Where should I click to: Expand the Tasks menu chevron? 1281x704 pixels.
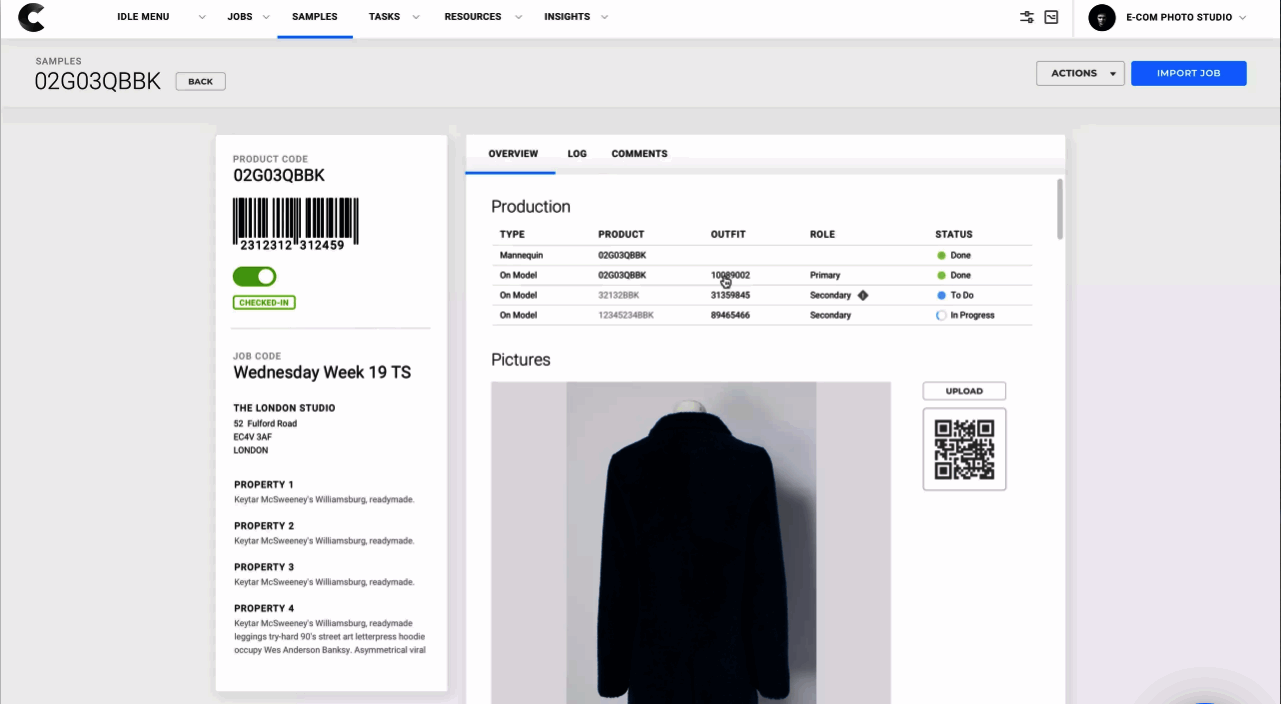pyautogui.click(x=416, y=17)
